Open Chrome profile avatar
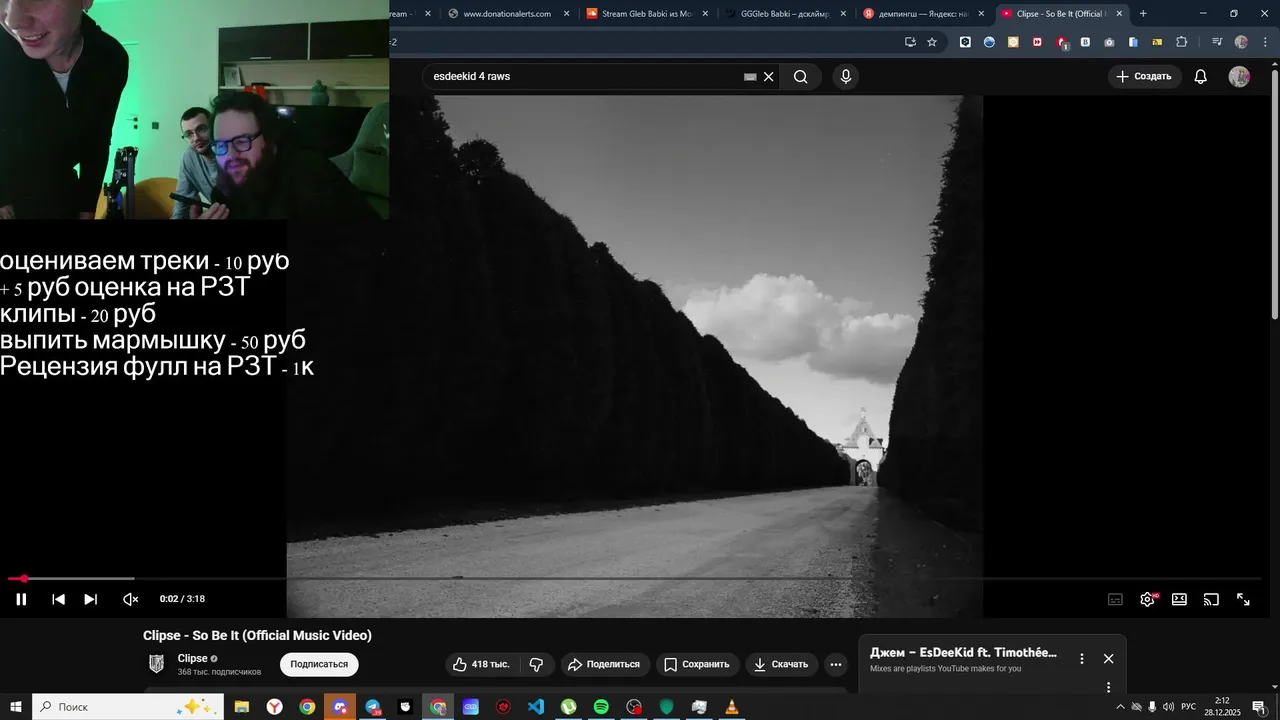The height and width of the screenshot is (720, 1280). (x=1241, y=42)
